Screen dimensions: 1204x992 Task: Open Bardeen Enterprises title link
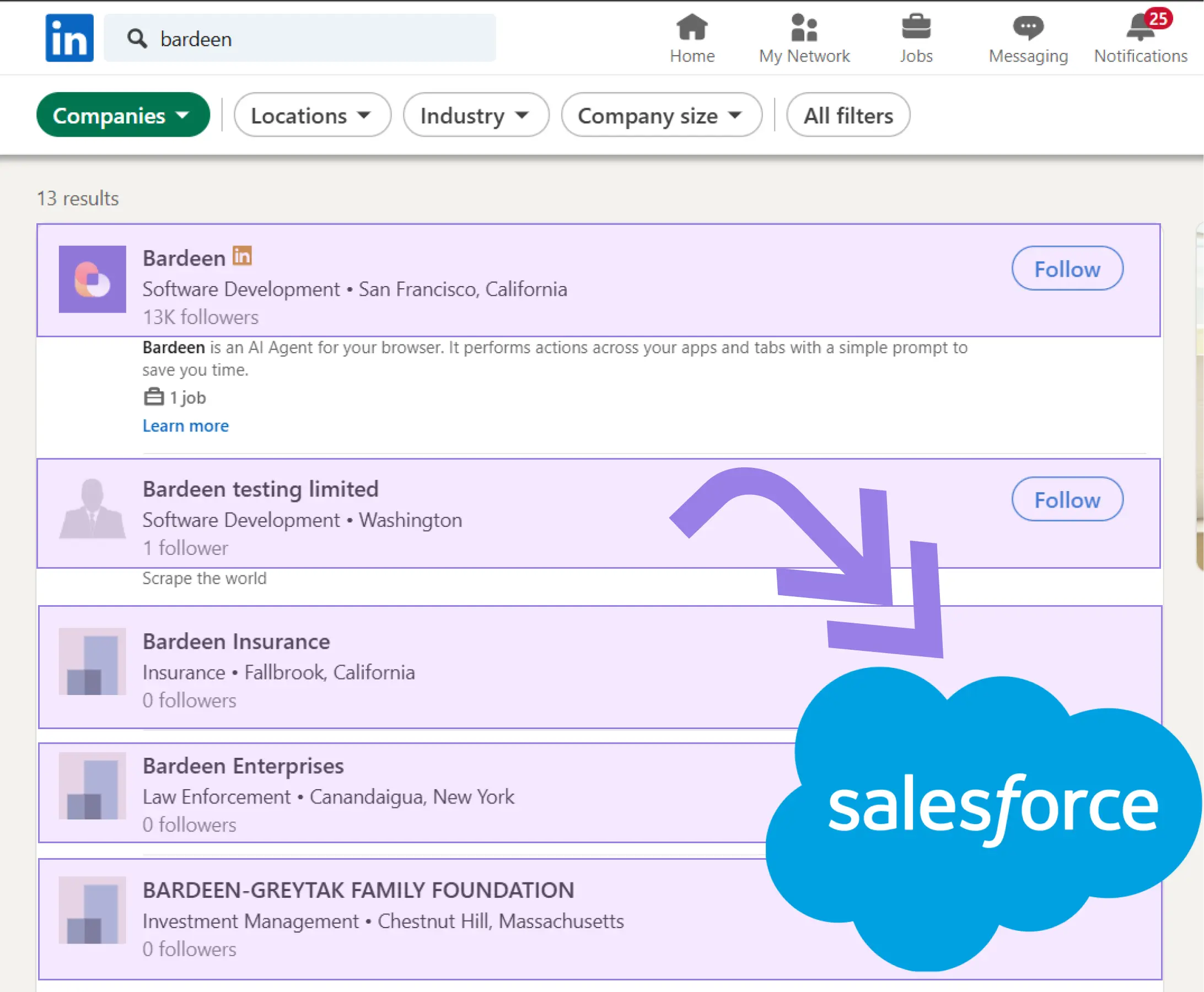click(243, 765)
